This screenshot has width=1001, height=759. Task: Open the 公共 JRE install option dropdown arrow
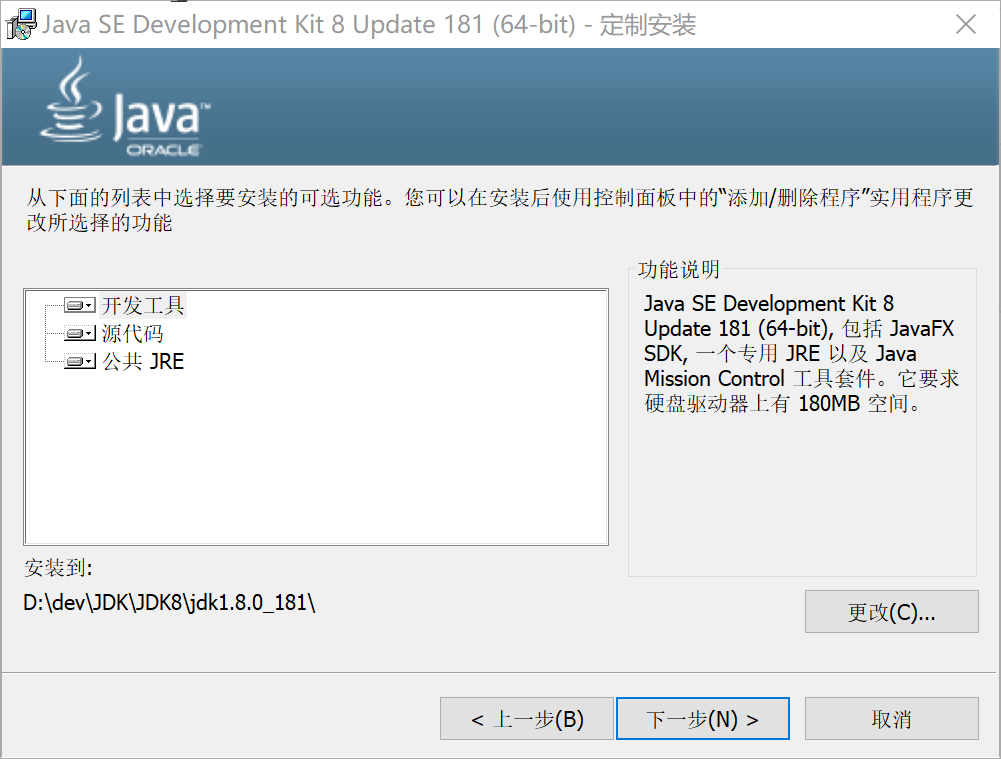[x=90, y=362]
